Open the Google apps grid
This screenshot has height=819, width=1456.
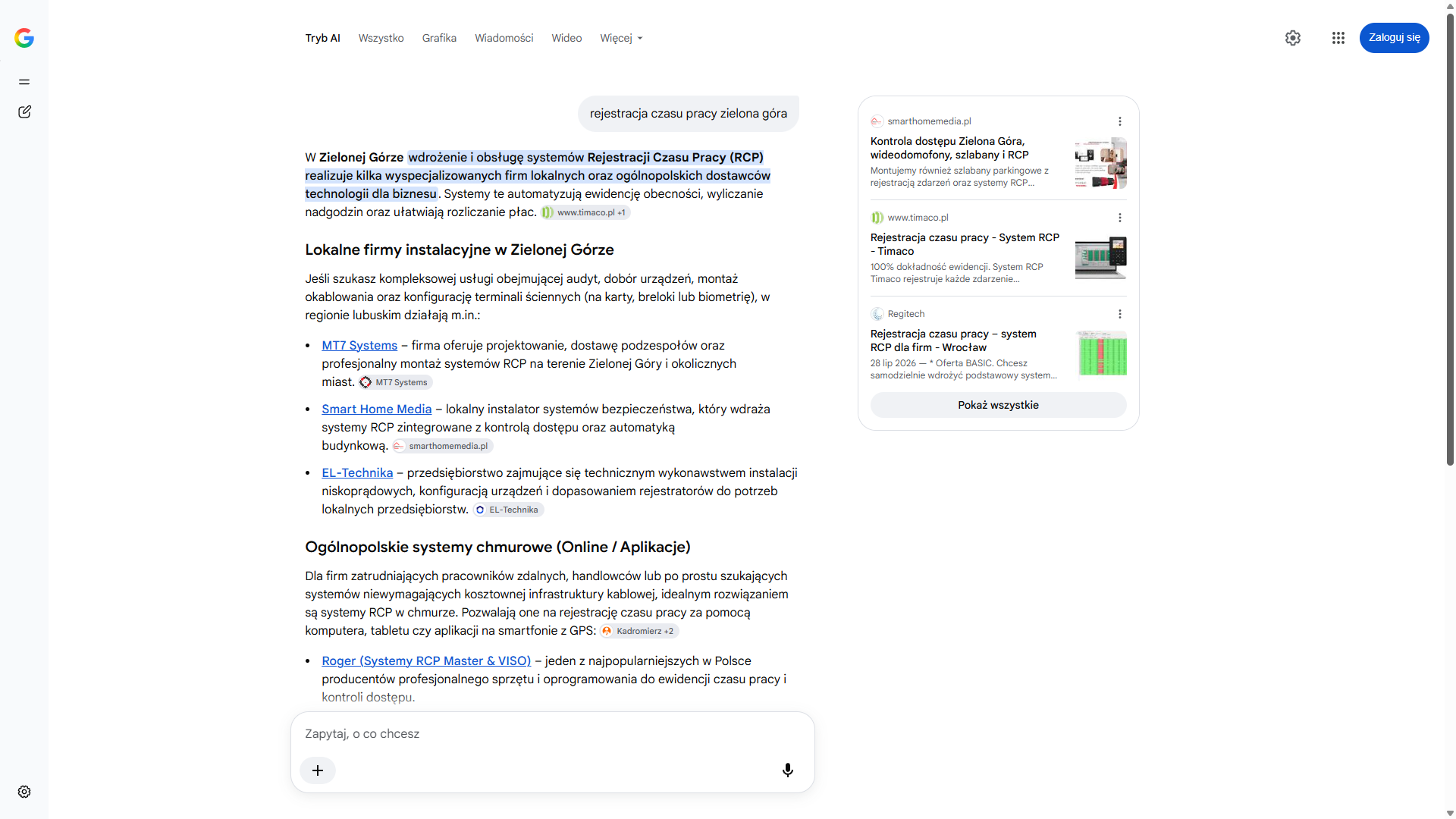point(1338,38)
